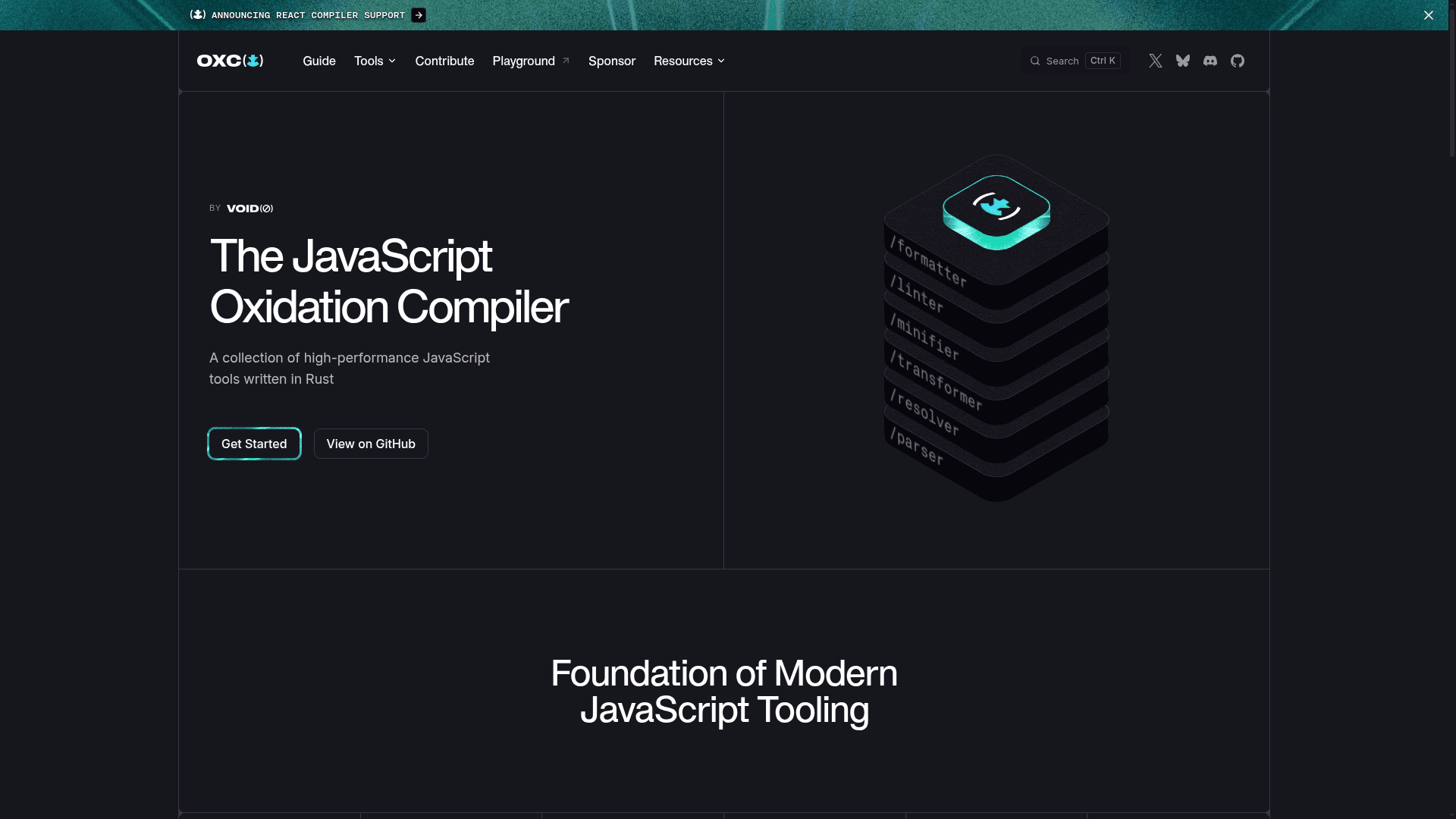Click the arrow icon in the announcement banner
1456x819 pixels.
tap(419, 15)
